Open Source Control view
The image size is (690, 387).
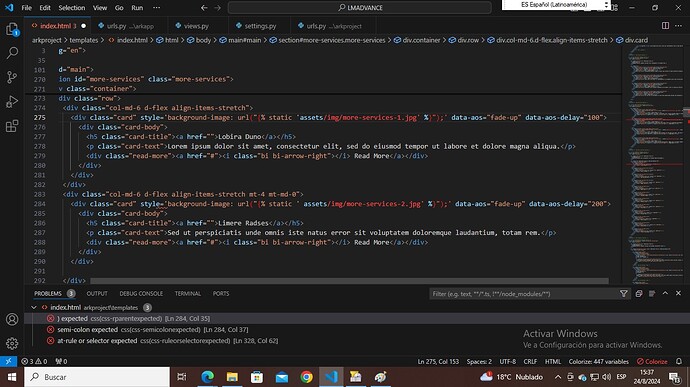(12, 77)
